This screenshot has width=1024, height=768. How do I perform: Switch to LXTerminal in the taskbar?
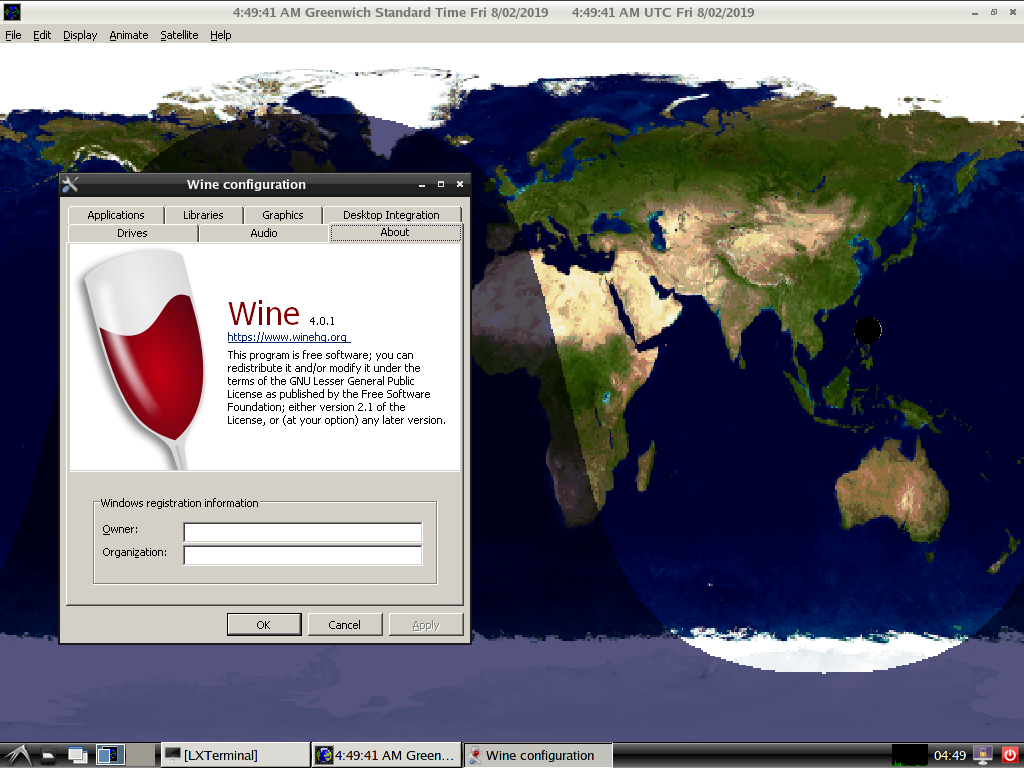pyautogui.click(x=234, y=755)
